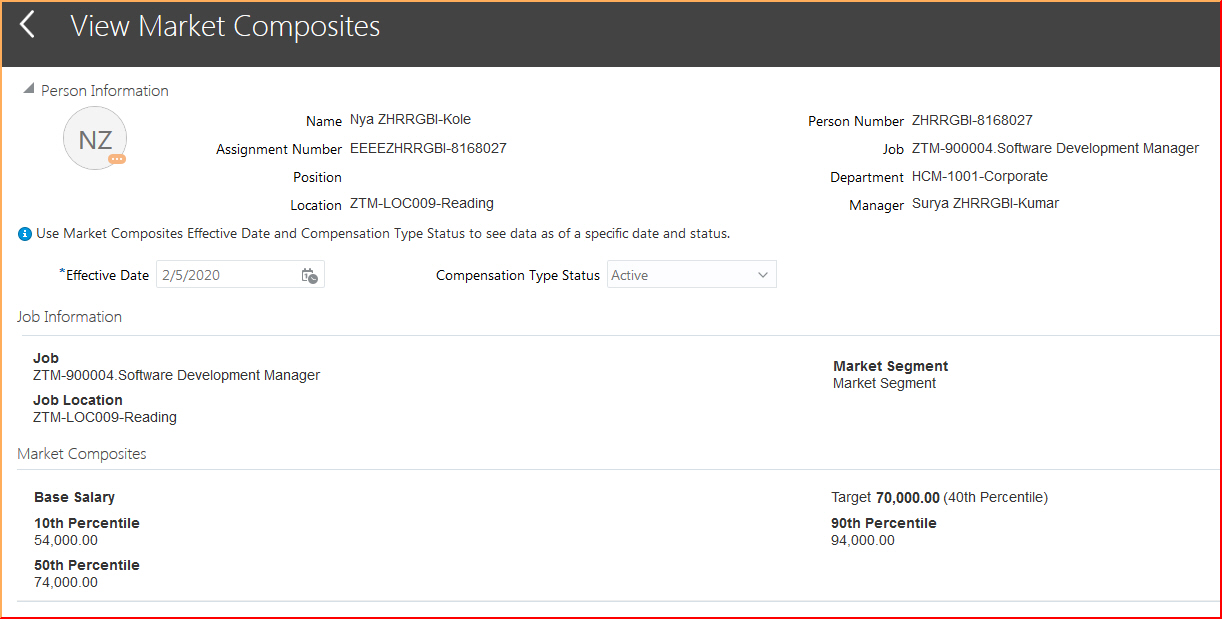The image size is (1222, 619).
Task: Click the back arrow in the header
Action: tap(28, 26)
